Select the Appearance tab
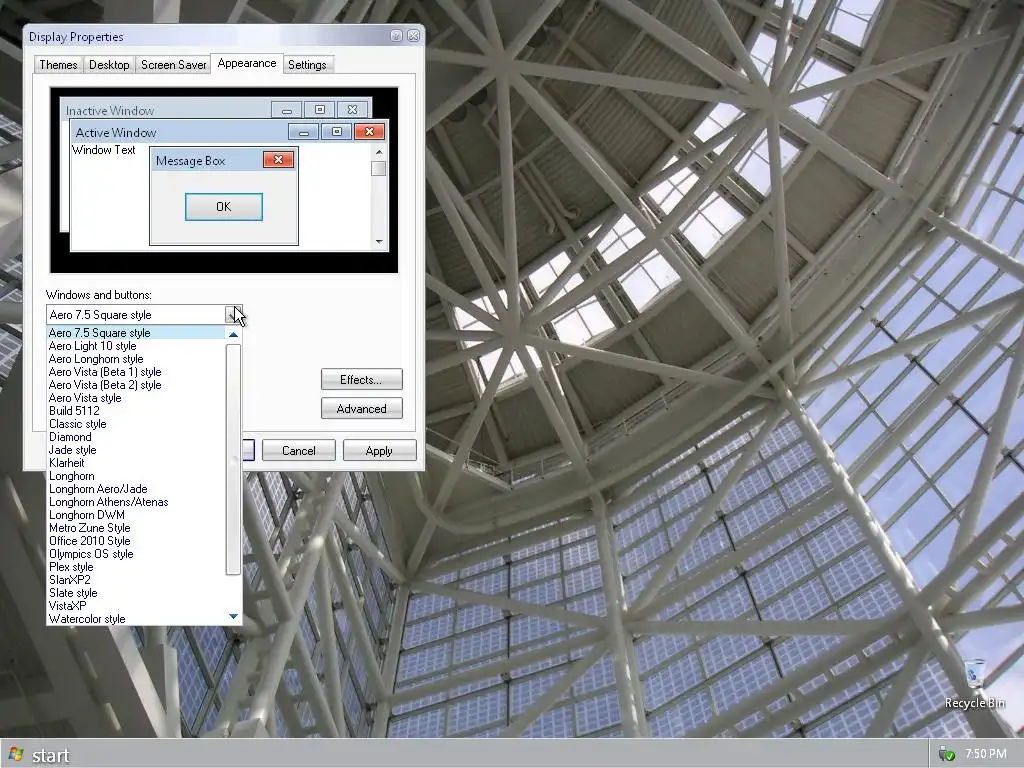 click(247, 63)
